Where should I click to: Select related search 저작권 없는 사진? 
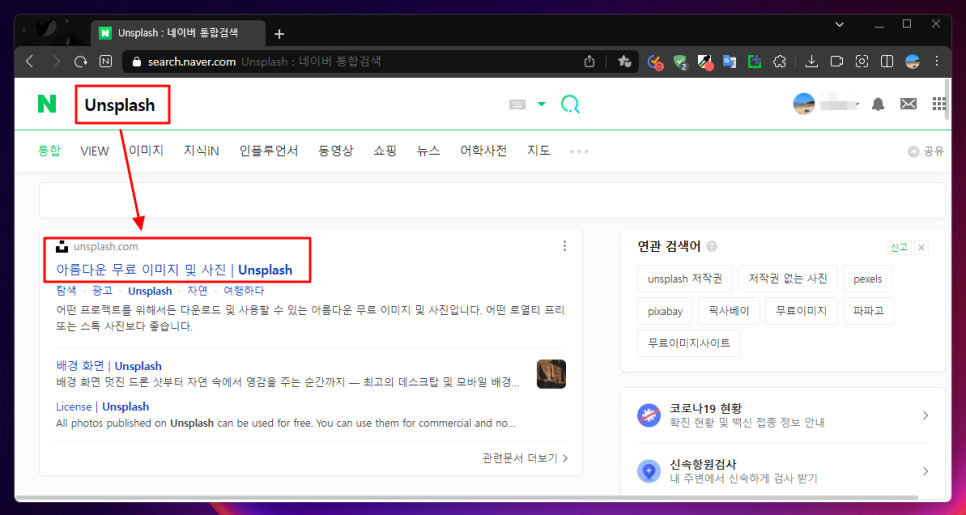coord(787,279)
